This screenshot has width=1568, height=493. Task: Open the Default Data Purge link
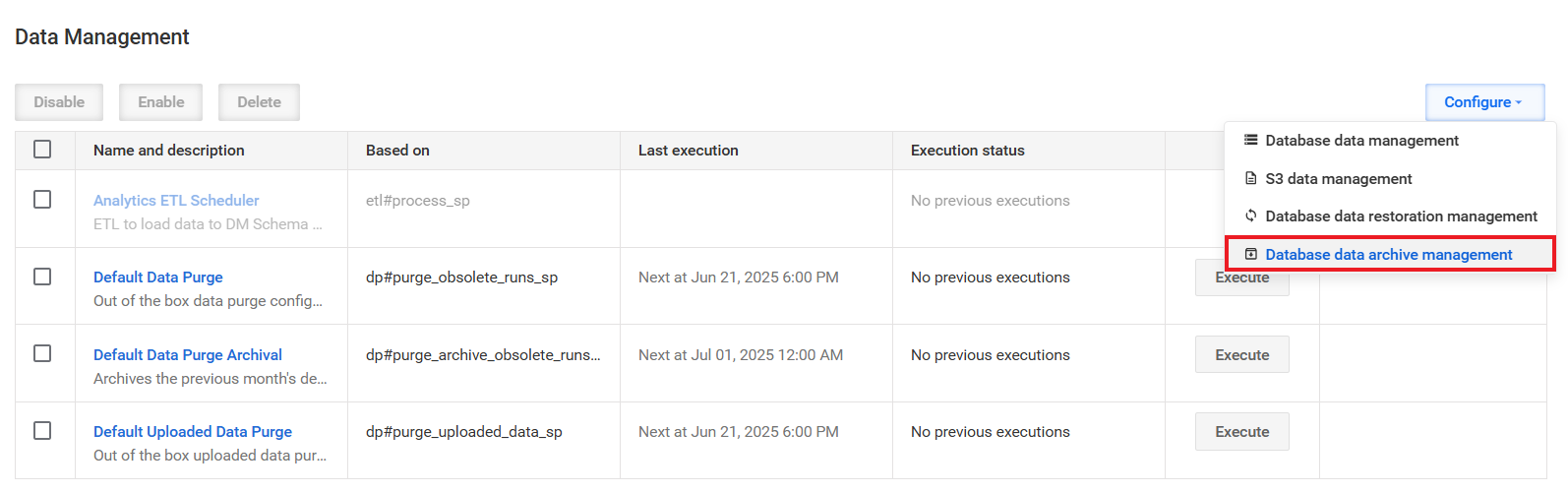158,277
